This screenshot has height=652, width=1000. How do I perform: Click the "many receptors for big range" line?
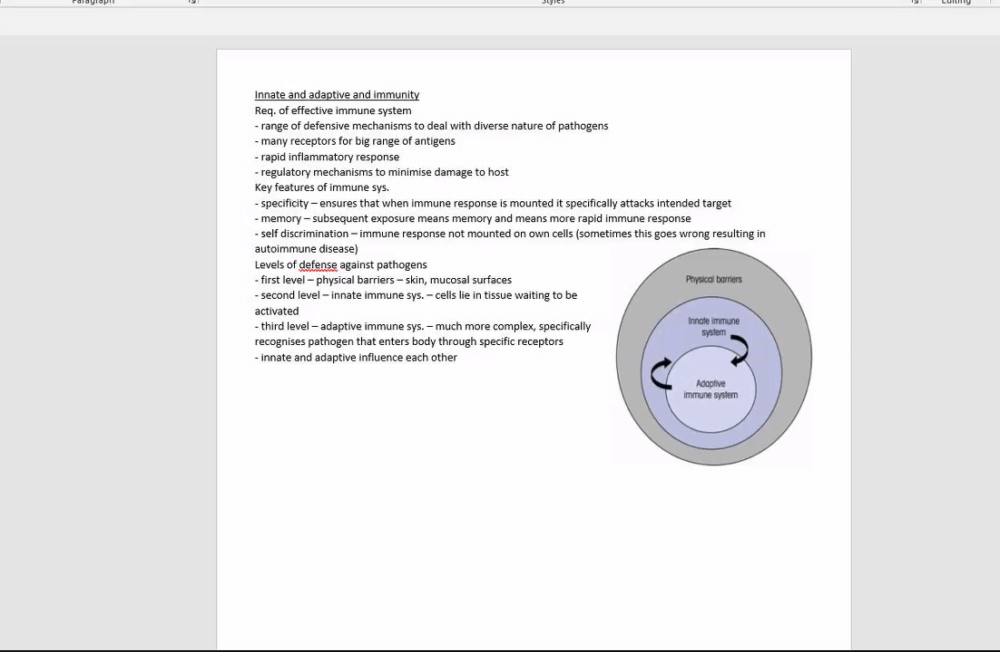[x=355, y=141]
